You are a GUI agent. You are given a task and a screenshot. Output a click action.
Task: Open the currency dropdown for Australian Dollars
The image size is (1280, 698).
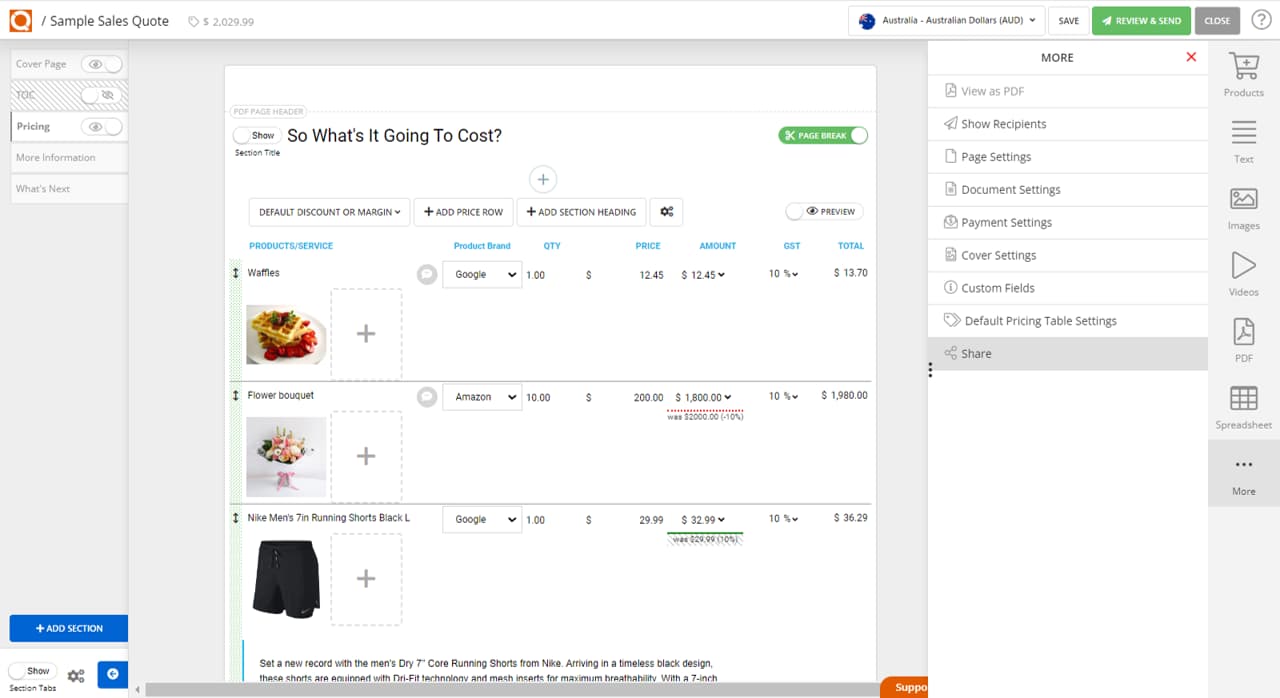pyautogui.click(x=944, y=19)
